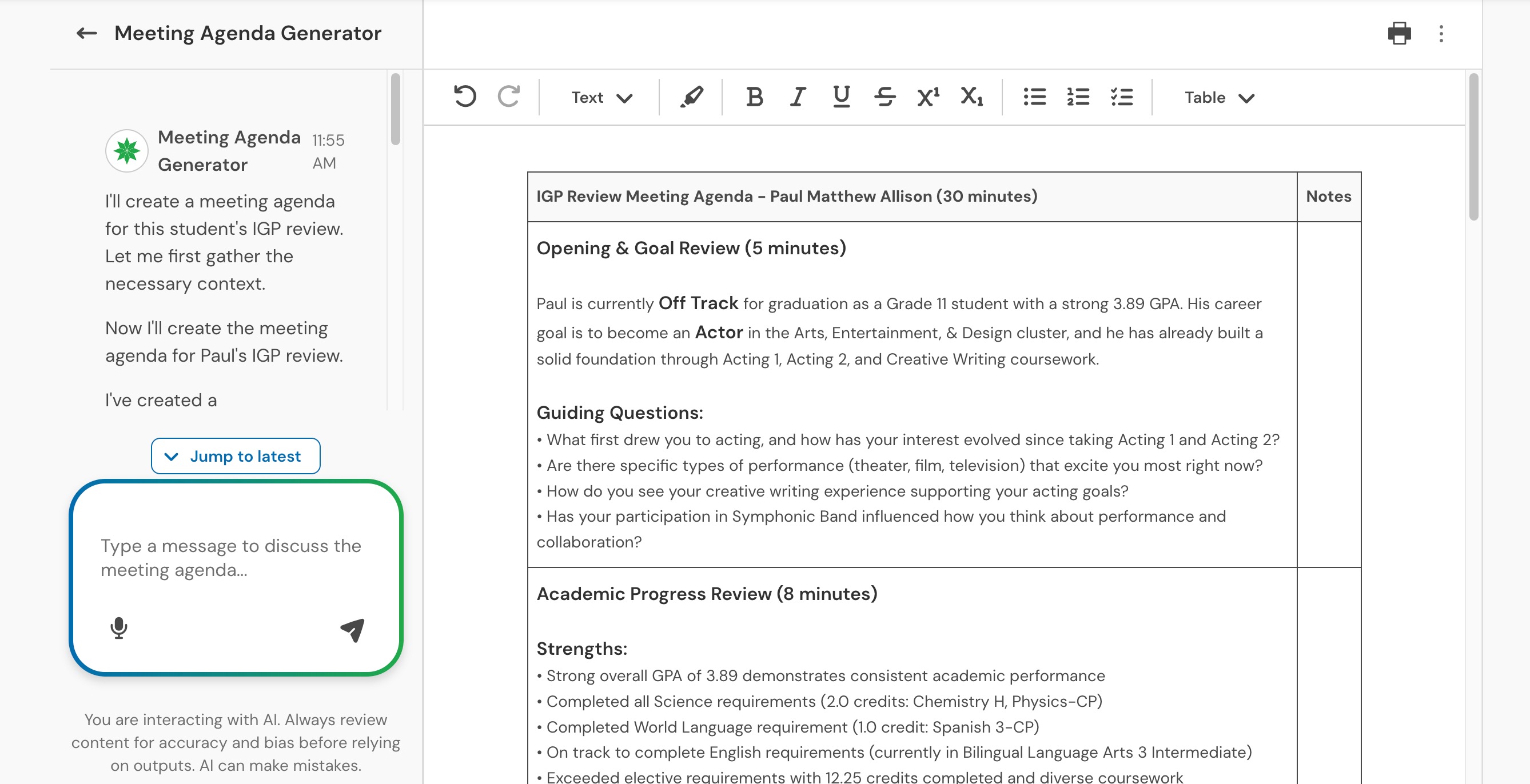Click the Guiding Questions subheading
Image resolution: width=1530 pixels, height=784 pixels.
(x=619, y=413)
